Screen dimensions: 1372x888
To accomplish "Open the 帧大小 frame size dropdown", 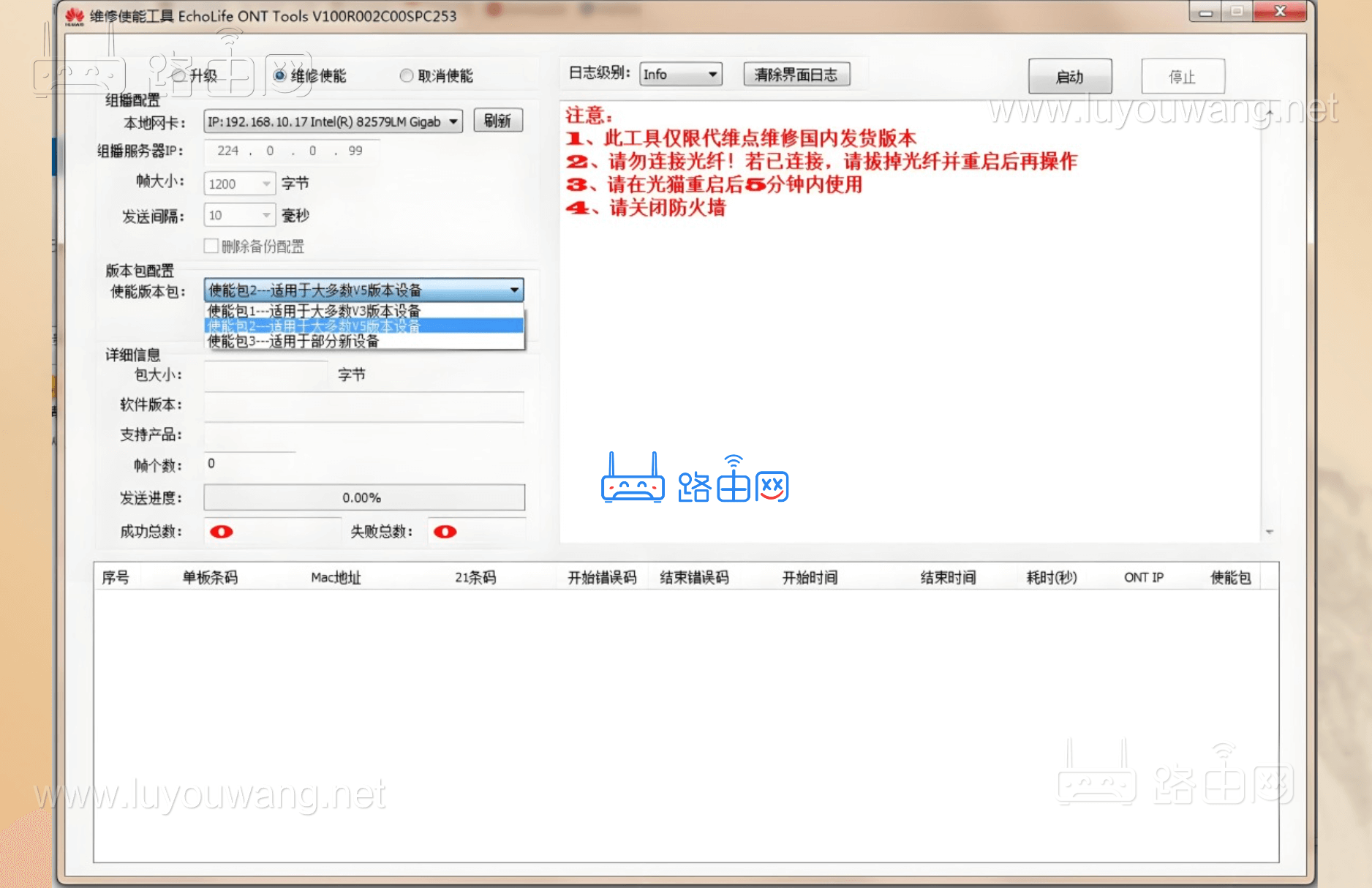I will pos(265,183).
